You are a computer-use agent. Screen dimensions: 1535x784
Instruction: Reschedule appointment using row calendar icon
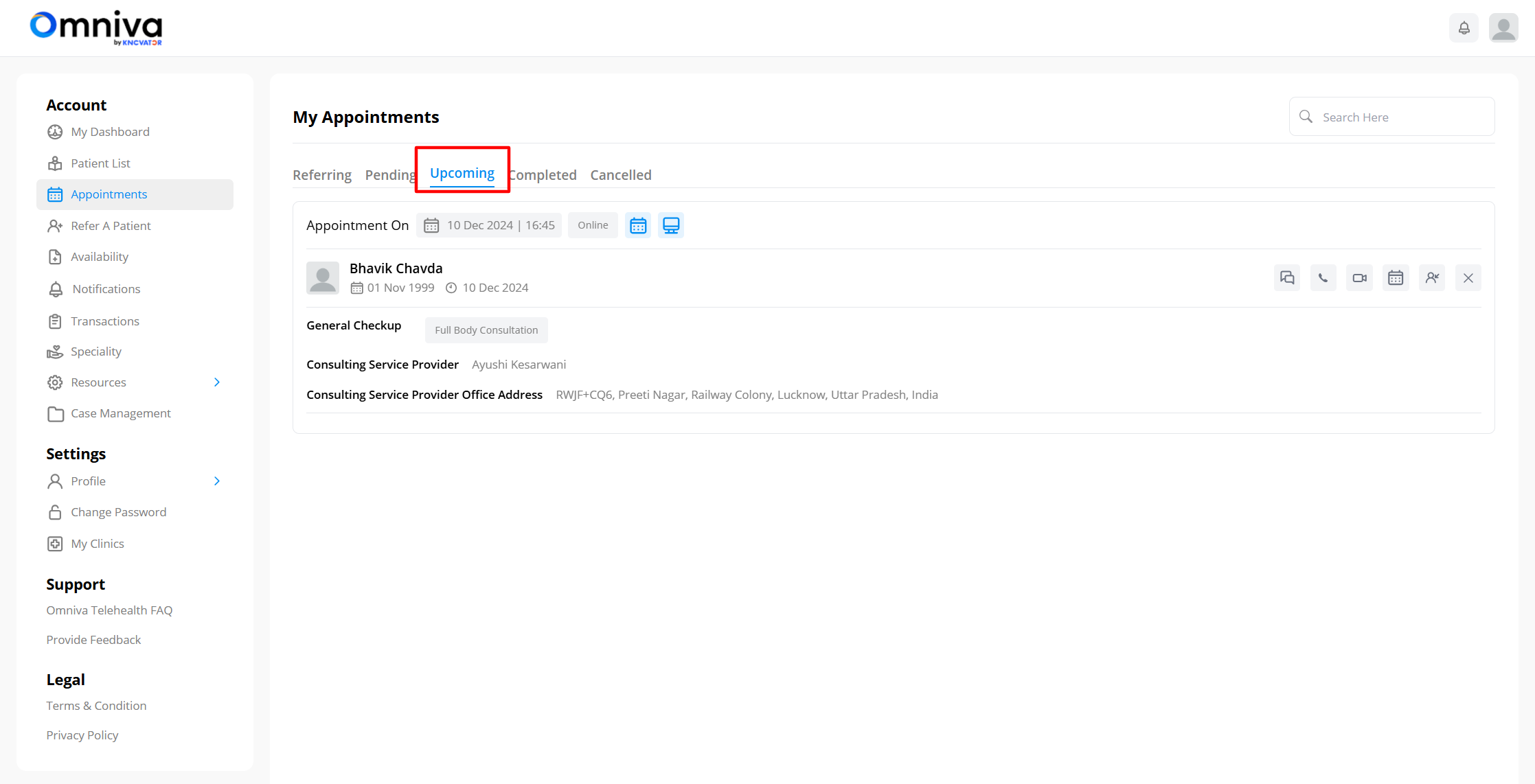(1396, 278)
